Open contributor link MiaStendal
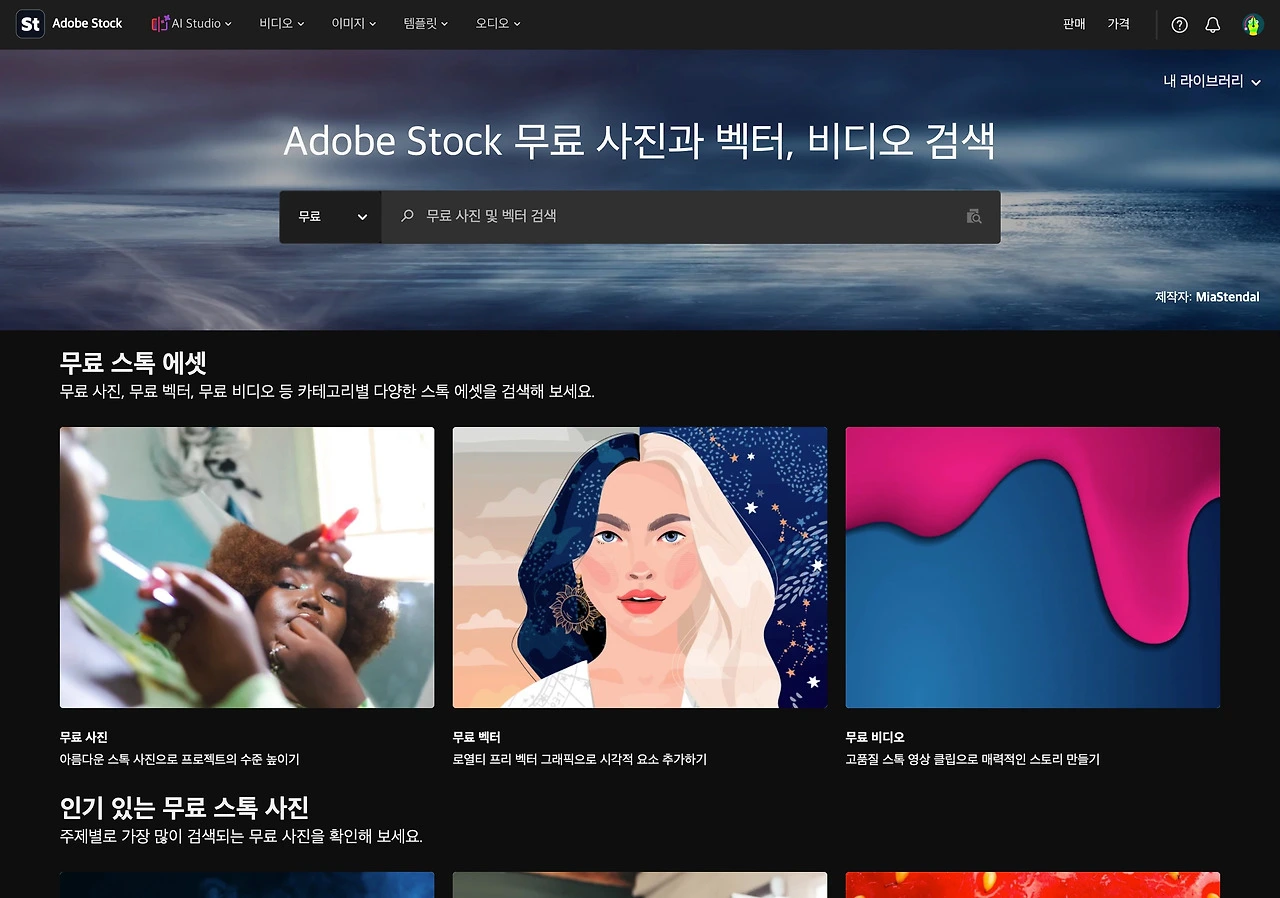Screen dimensions: 1280x898 click(x=1228, y=297)
